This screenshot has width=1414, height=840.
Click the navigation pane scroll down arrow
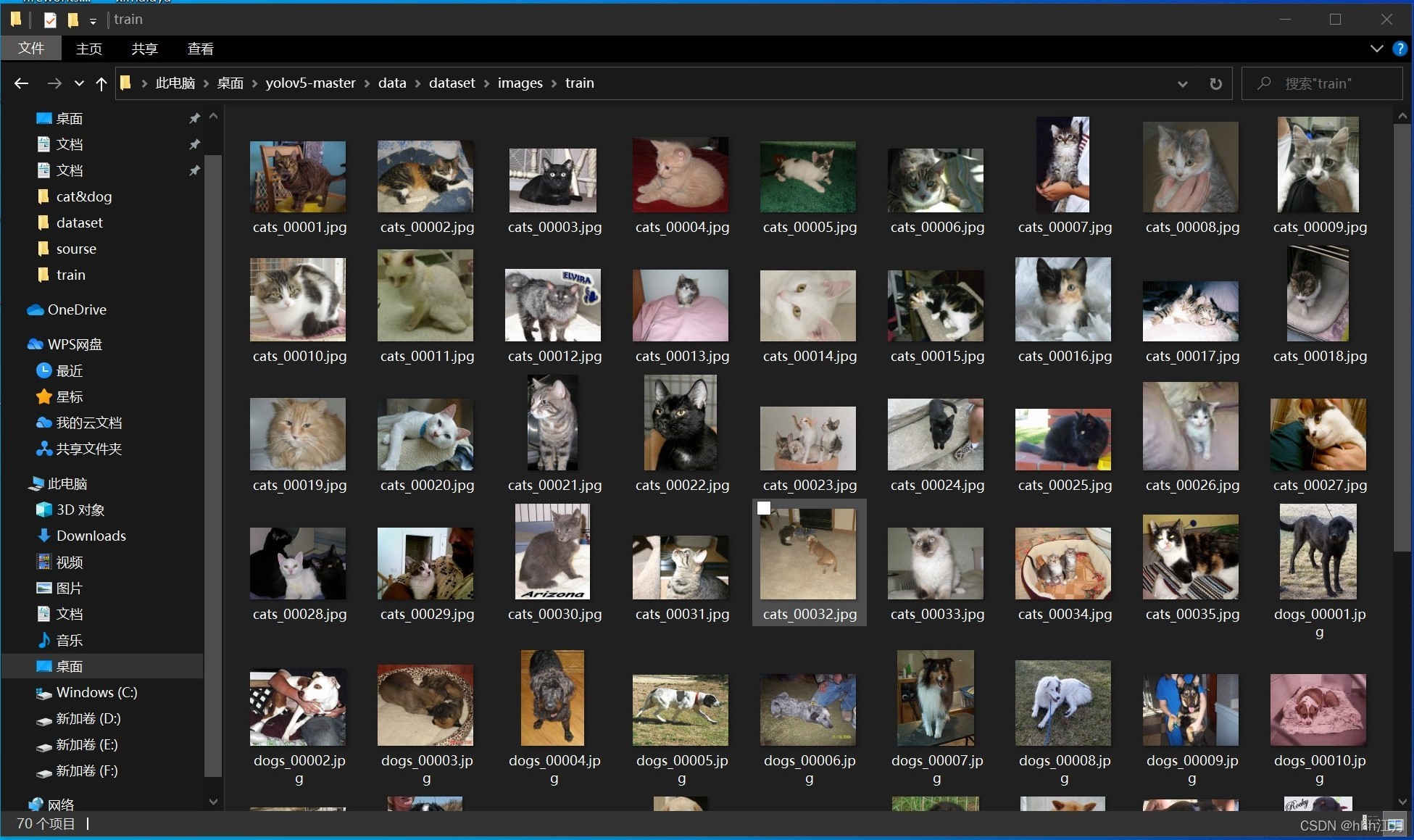coord(213,802)
